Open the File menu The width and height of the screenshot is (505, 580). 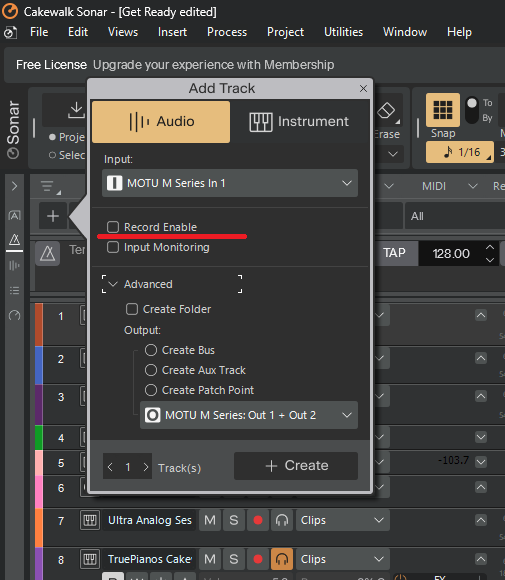pos(39,32)
